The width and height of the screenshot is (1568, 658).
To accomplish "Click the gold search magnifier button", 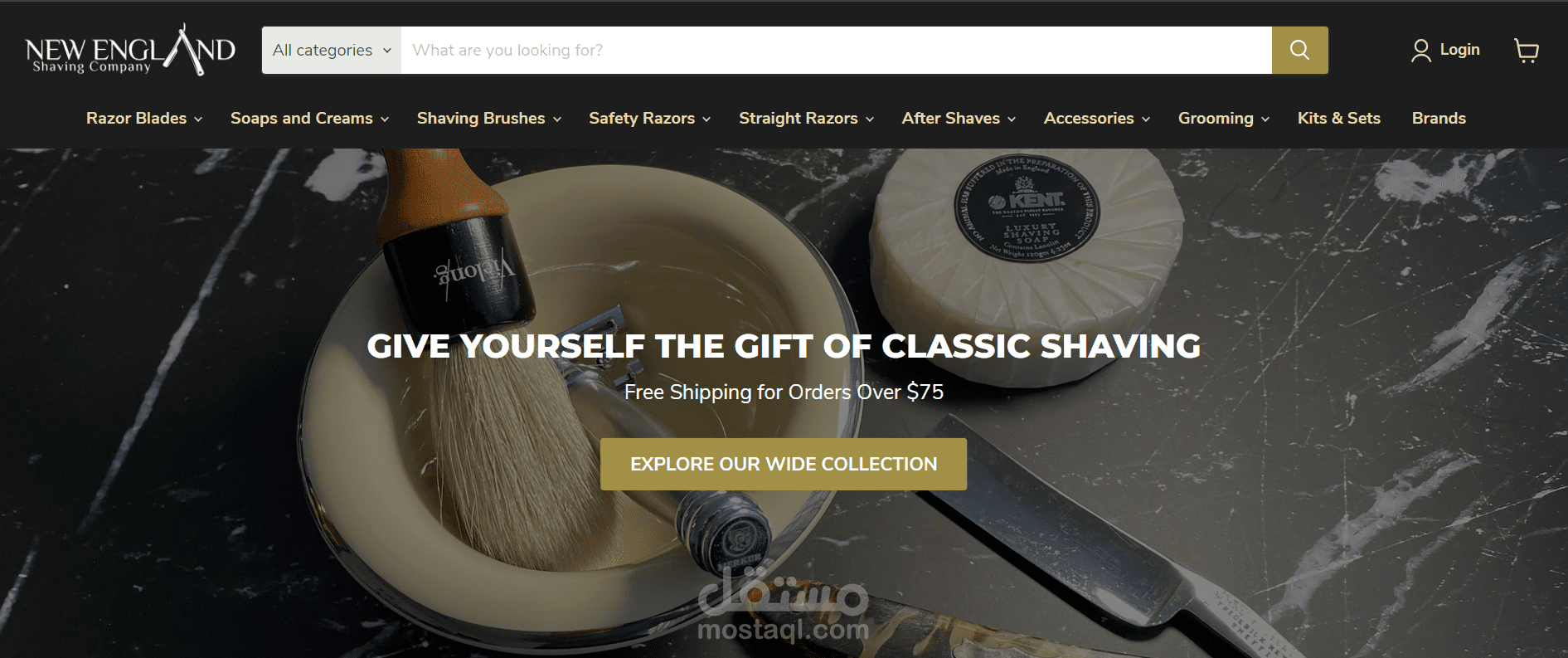I will coord(1299,50).
